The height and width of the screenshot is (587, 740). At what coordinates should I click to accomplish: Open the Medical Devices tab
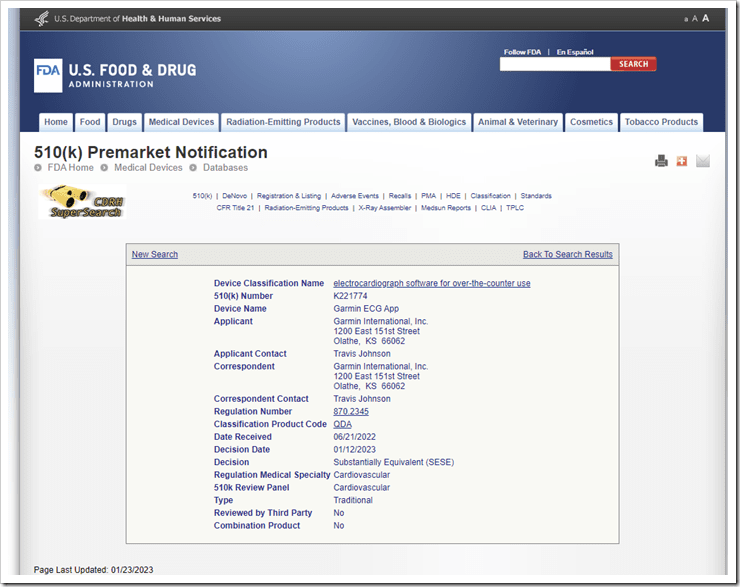(x=181, y=122)
